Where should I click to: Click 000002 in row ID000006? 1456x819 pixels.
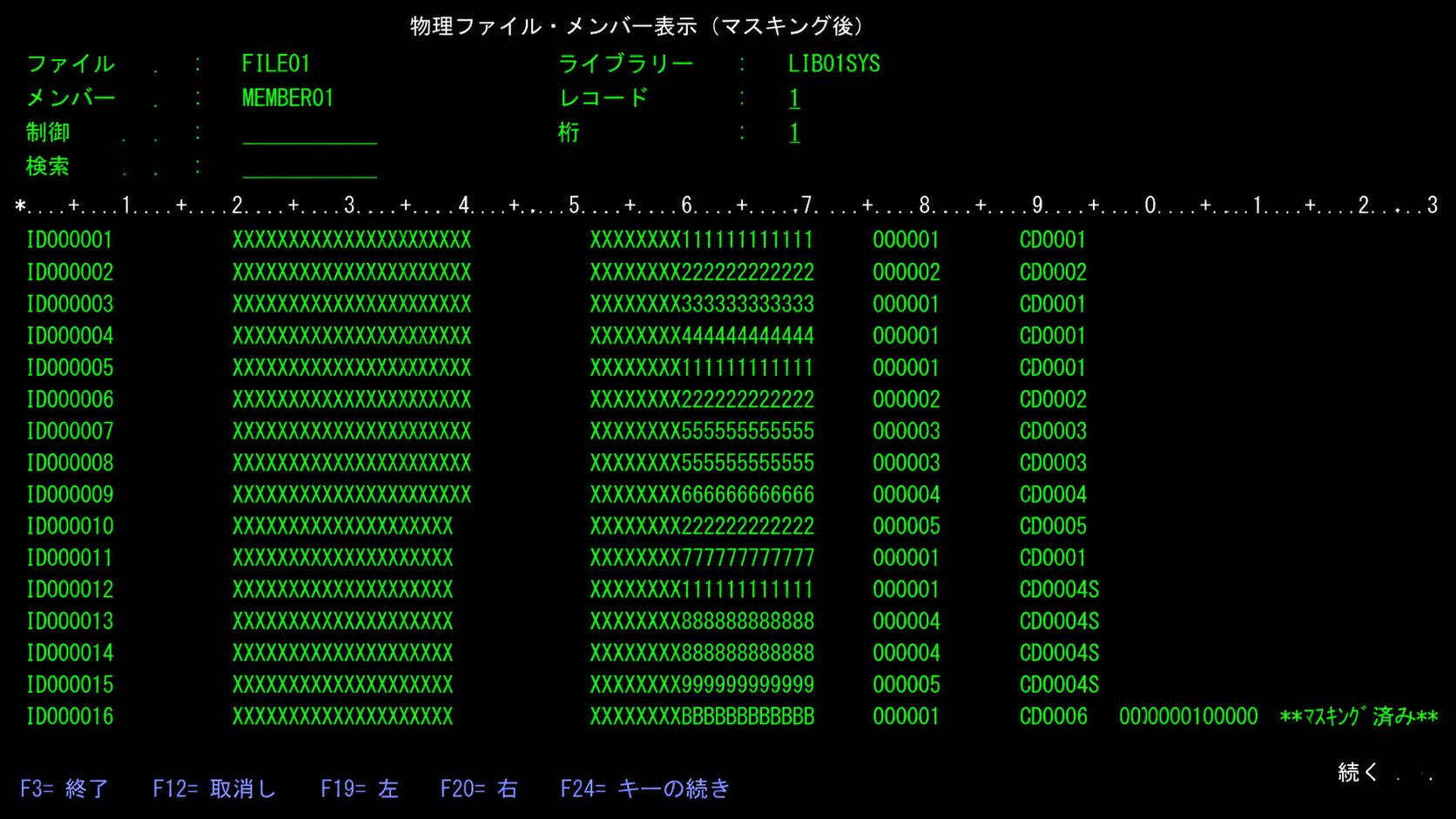907,400
